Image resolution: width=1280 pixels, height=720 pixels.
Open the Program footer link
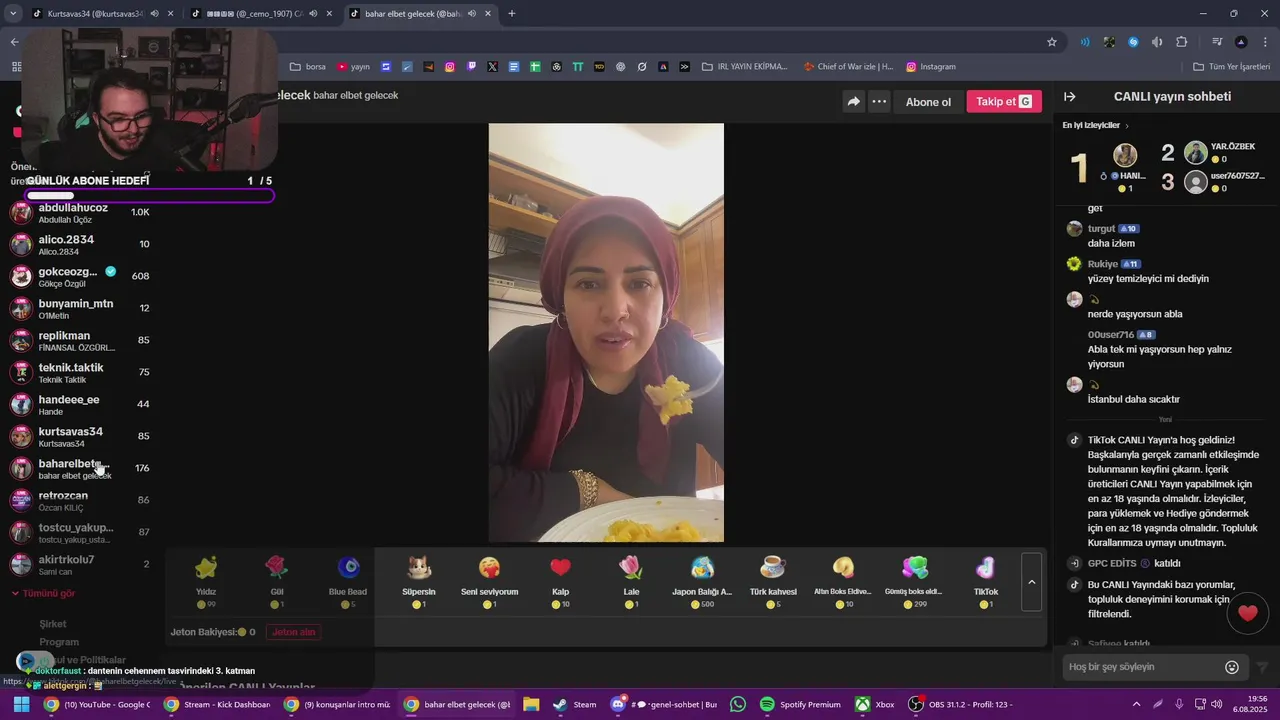(59, 642)
